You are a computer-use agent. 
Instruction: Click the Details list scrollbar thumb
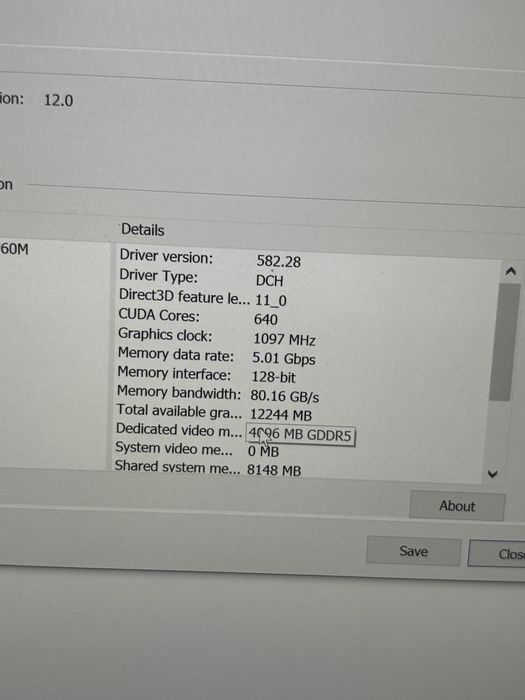click(x=505, y=342)
